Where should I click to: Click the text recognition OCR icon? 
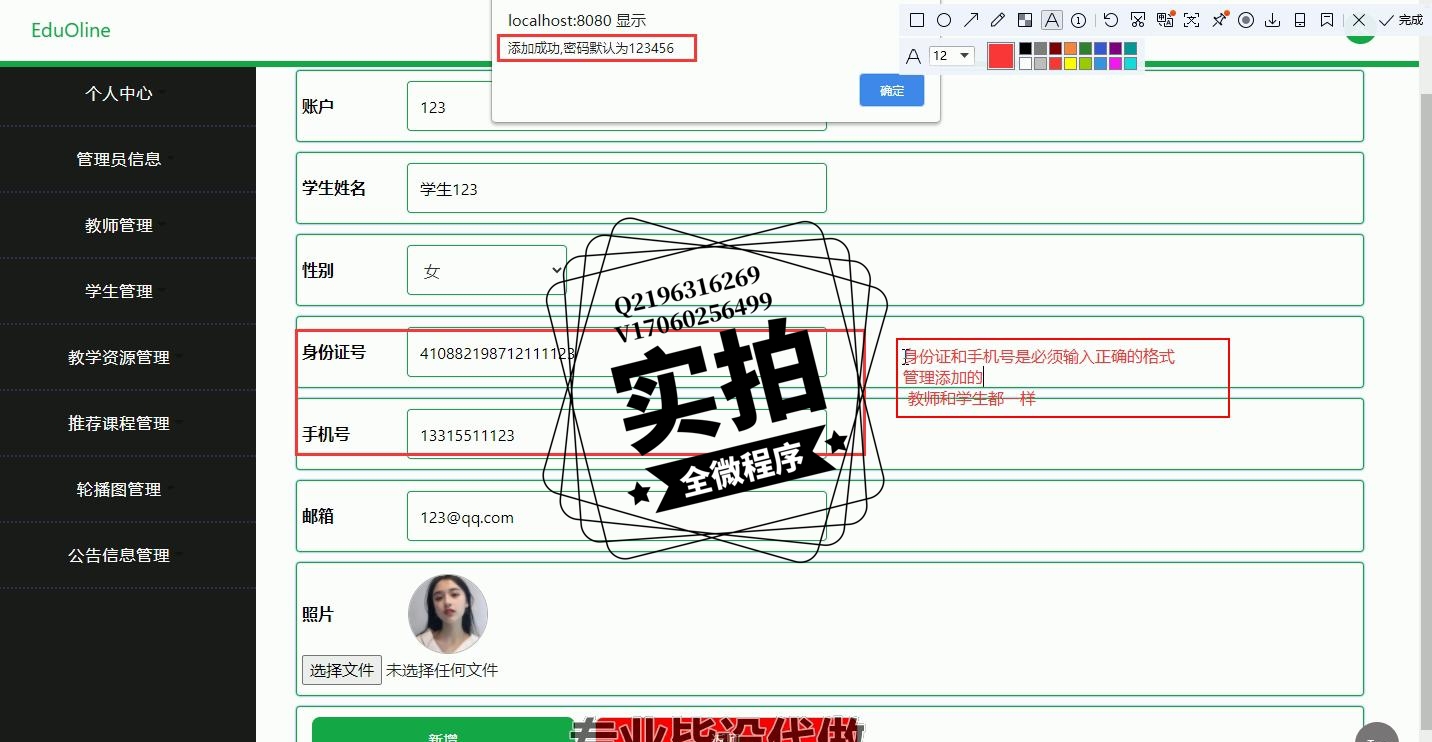[x=1192, y=20]
